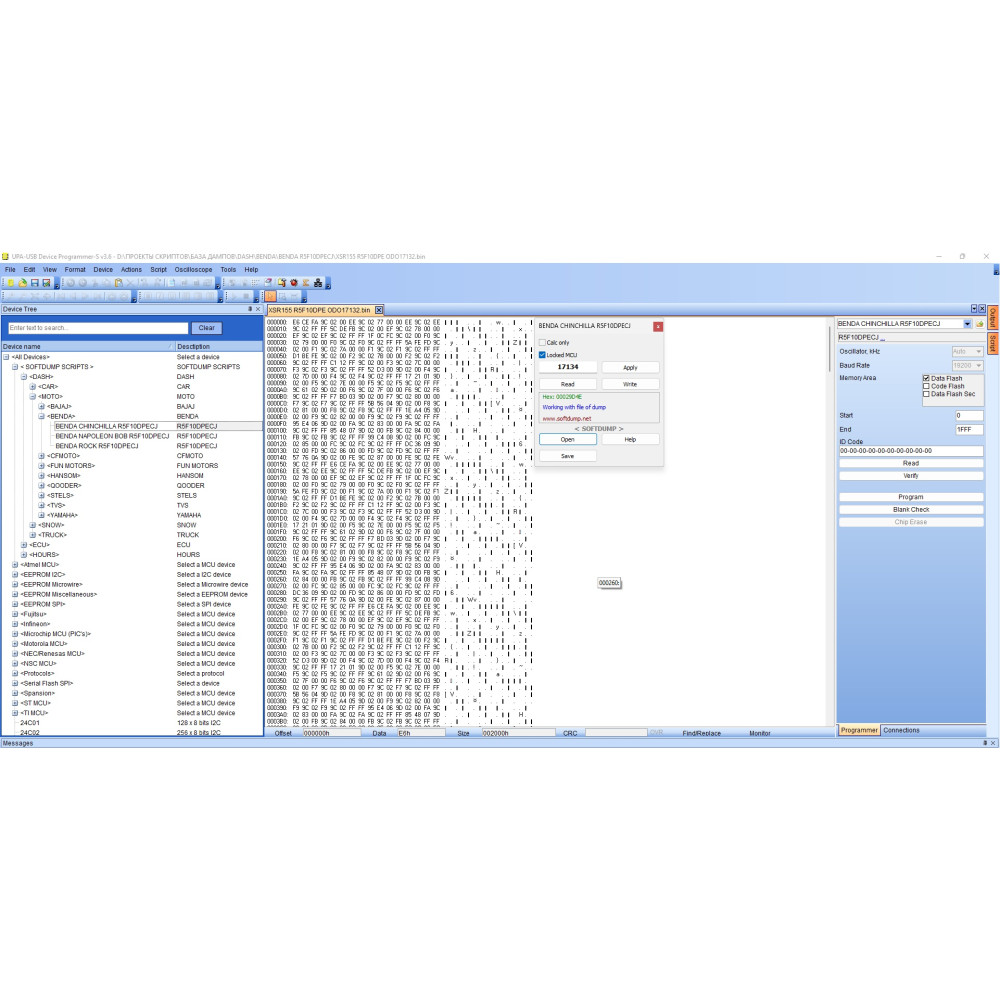Expand the YAMAHA tree node
The image size is (1000, 1000).
41,515
